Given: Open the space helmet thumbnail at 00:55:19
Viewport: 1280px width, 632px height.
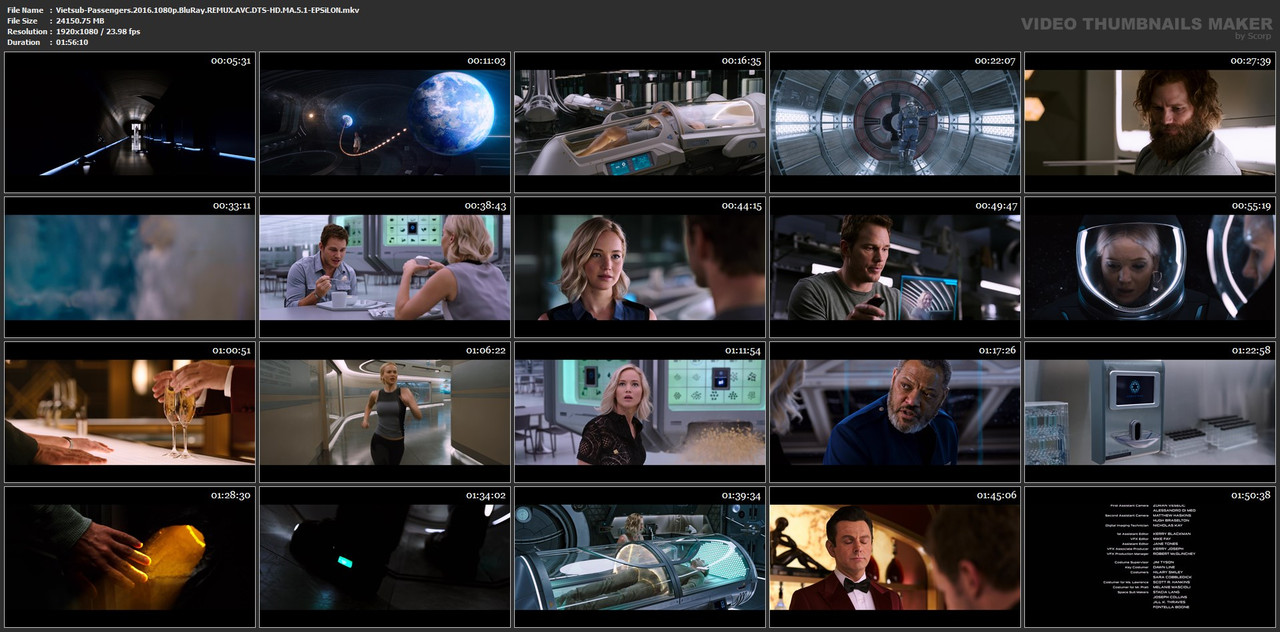Looking at the screenshot, I should (1150, 267).
